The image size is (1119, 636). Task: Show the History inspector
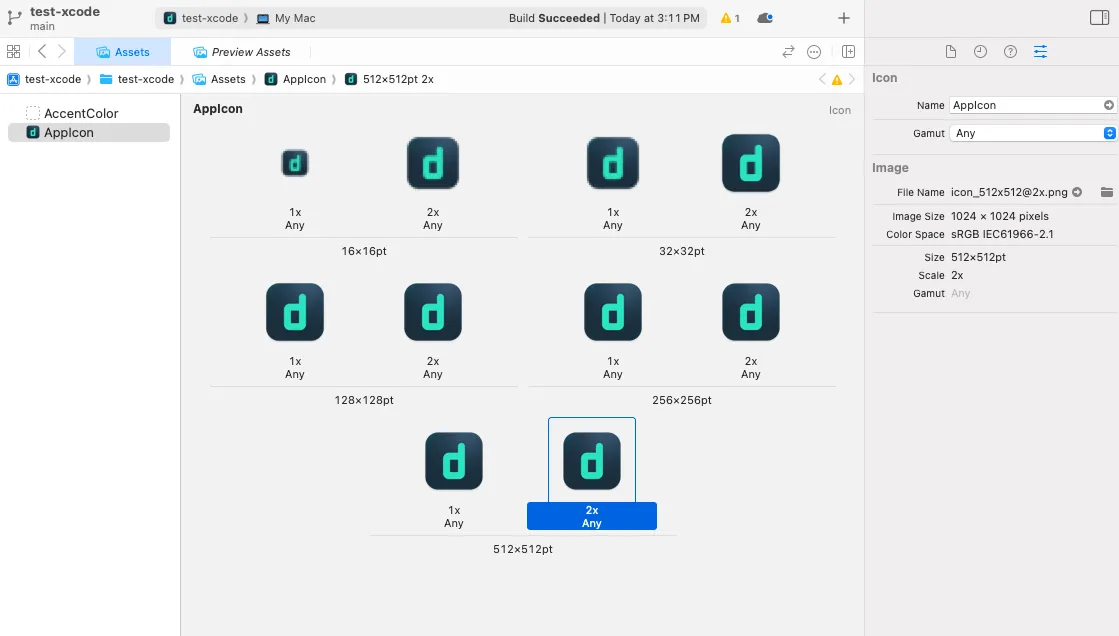click(980, 51)
